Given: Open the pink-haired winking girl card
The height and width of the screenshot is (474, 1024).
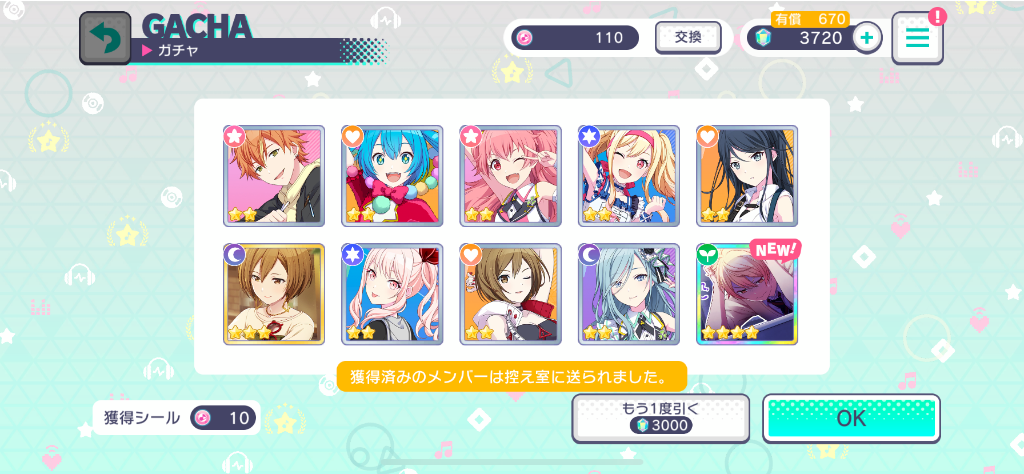Looking at the screenshot, I should pos(511,176).
